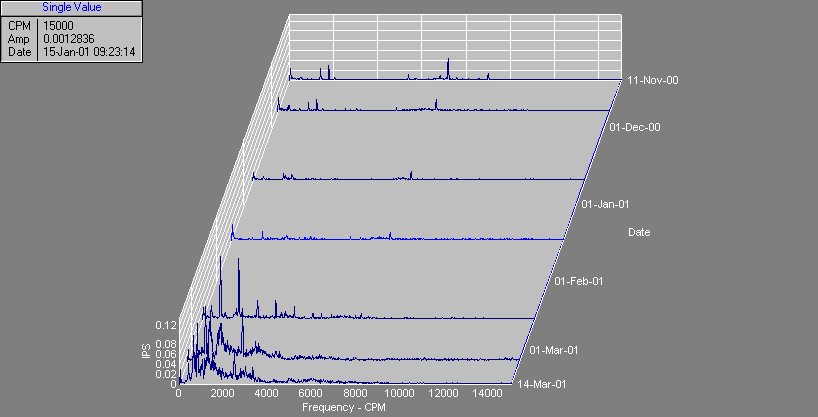The image size is (818, 417).
Task: Click the 6000 frequency tick label
Action: tap(311, 395)
